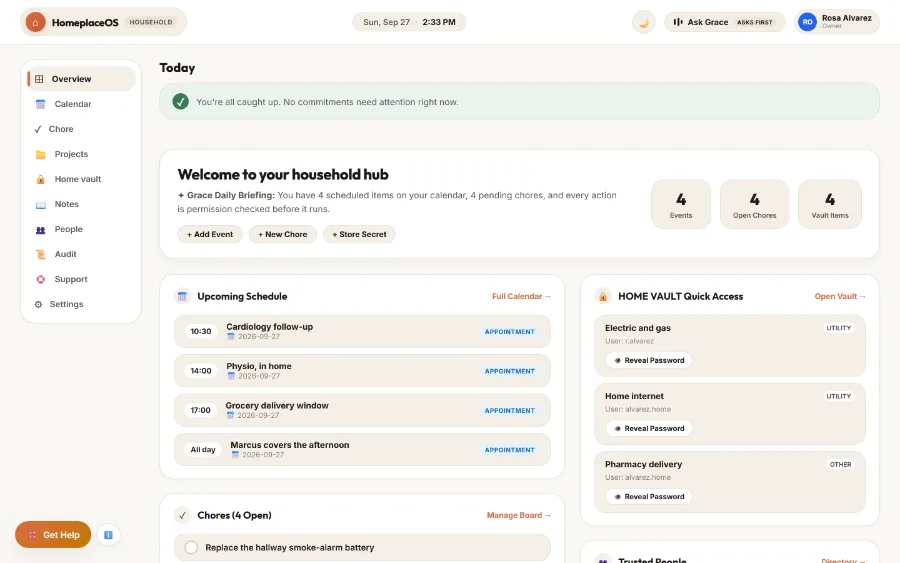Open the info icon beside Get Help

pyautogui.click(x=108, y=535)
